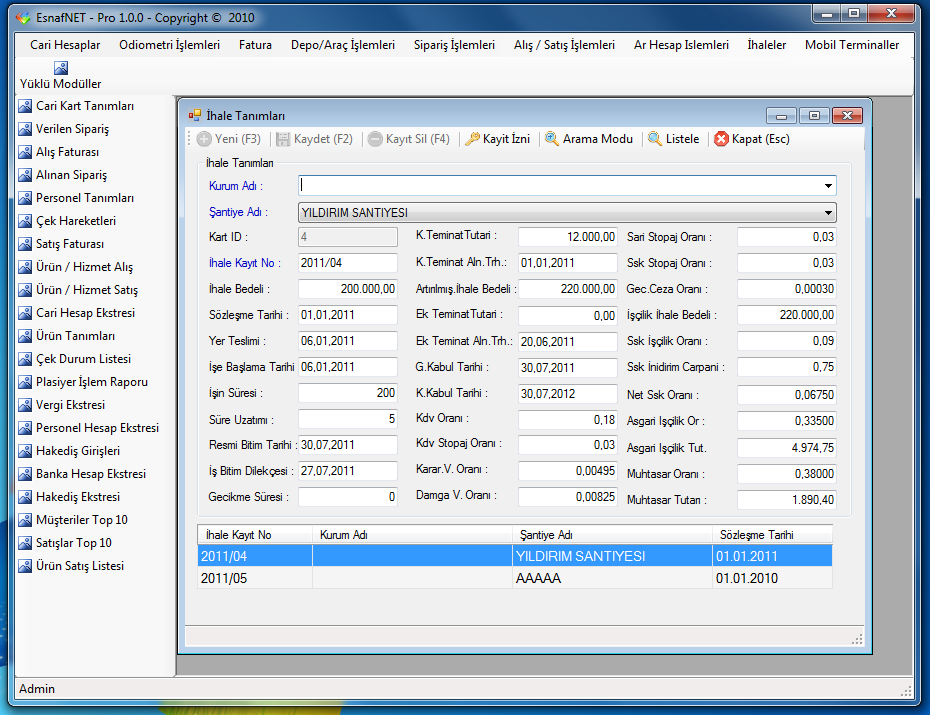
Task: Click the AAAAA cell in the grid
Action: click(x=612, y=579)
